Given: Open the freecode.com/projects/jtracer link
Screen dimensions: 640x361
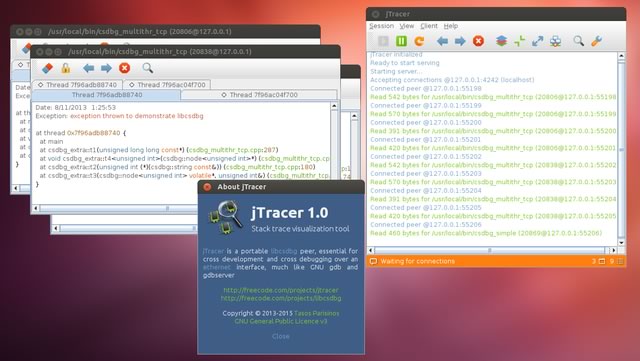Looking at the screenshot, I should 281,290.
